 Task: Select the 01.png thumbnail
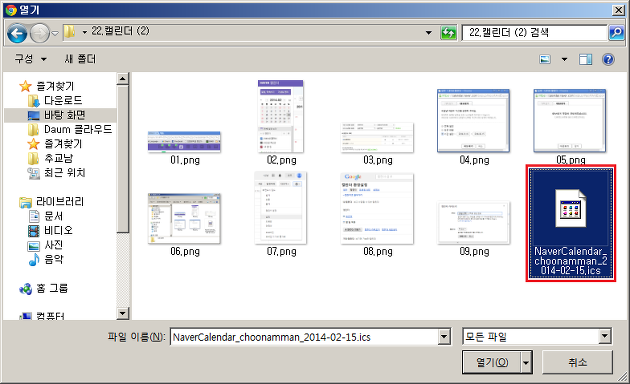pyautogui.click(x=184, y=142)
